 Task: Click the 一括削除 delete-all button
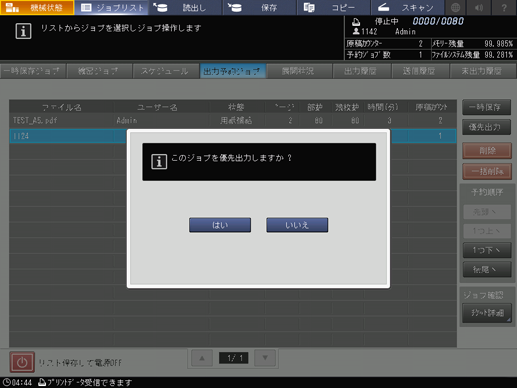pos(487,171)
